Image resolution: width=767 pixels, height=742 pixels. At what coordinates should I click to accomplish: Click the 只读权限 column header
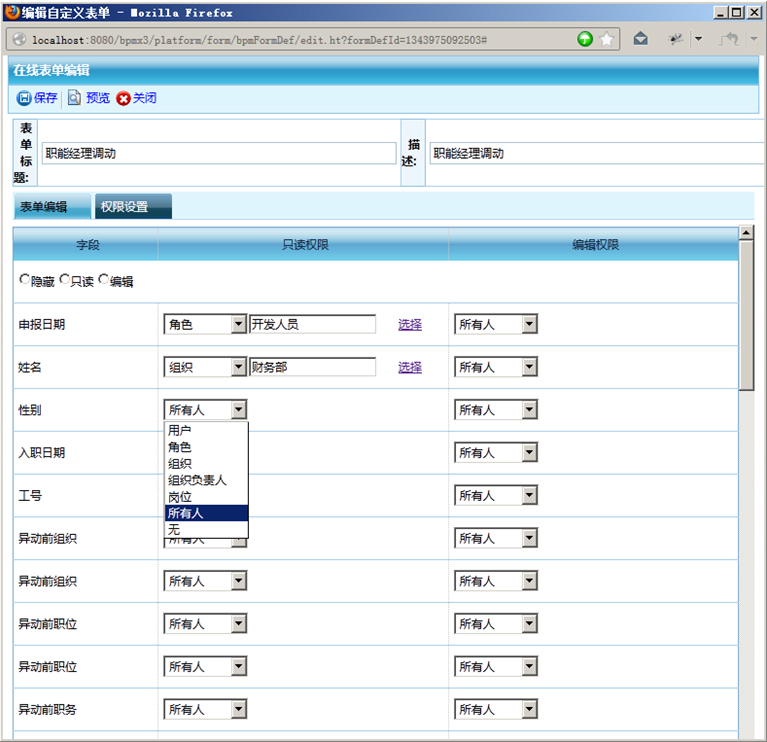coord(305,244)
